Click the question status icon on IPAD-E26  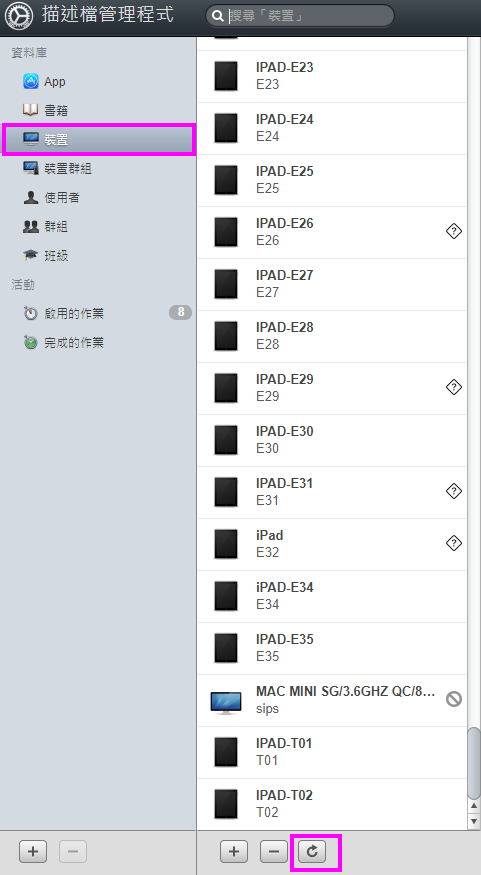click(454, 230)
